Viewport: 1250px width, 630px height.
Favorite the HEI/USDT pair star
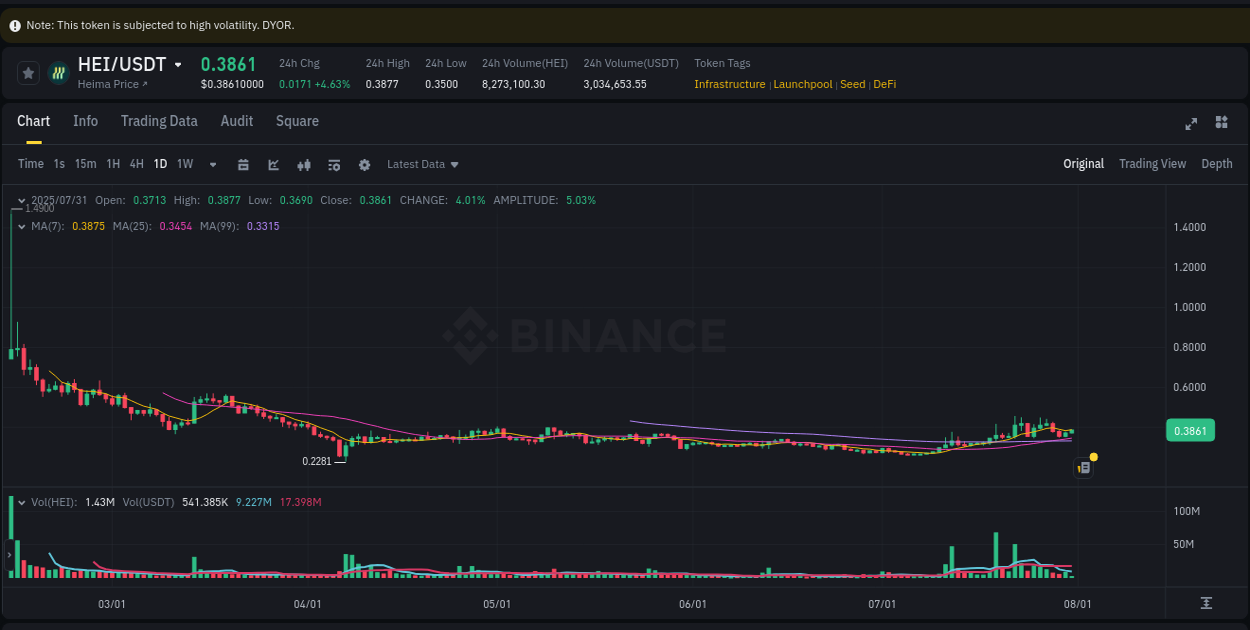[x=28, y=72]
